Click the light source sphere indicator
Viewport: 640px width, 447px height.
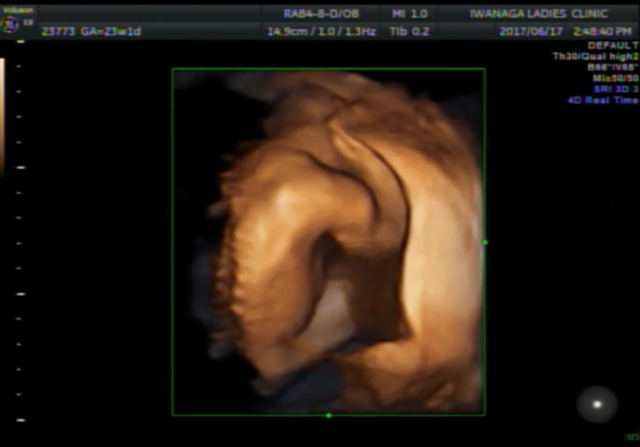tap(597, 404)
